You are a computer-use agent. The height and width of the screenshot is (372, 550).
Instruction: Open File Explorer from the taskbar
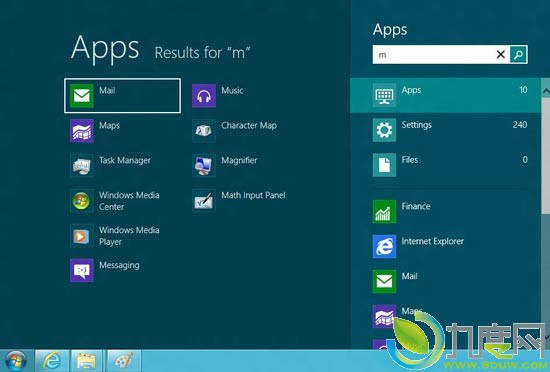click(x=87, y=361)
